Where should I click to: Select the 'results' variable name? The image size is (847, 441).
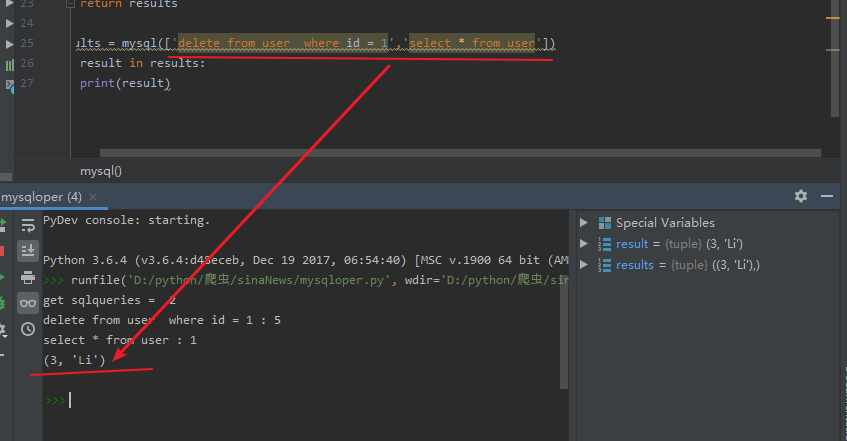(635, 265)
